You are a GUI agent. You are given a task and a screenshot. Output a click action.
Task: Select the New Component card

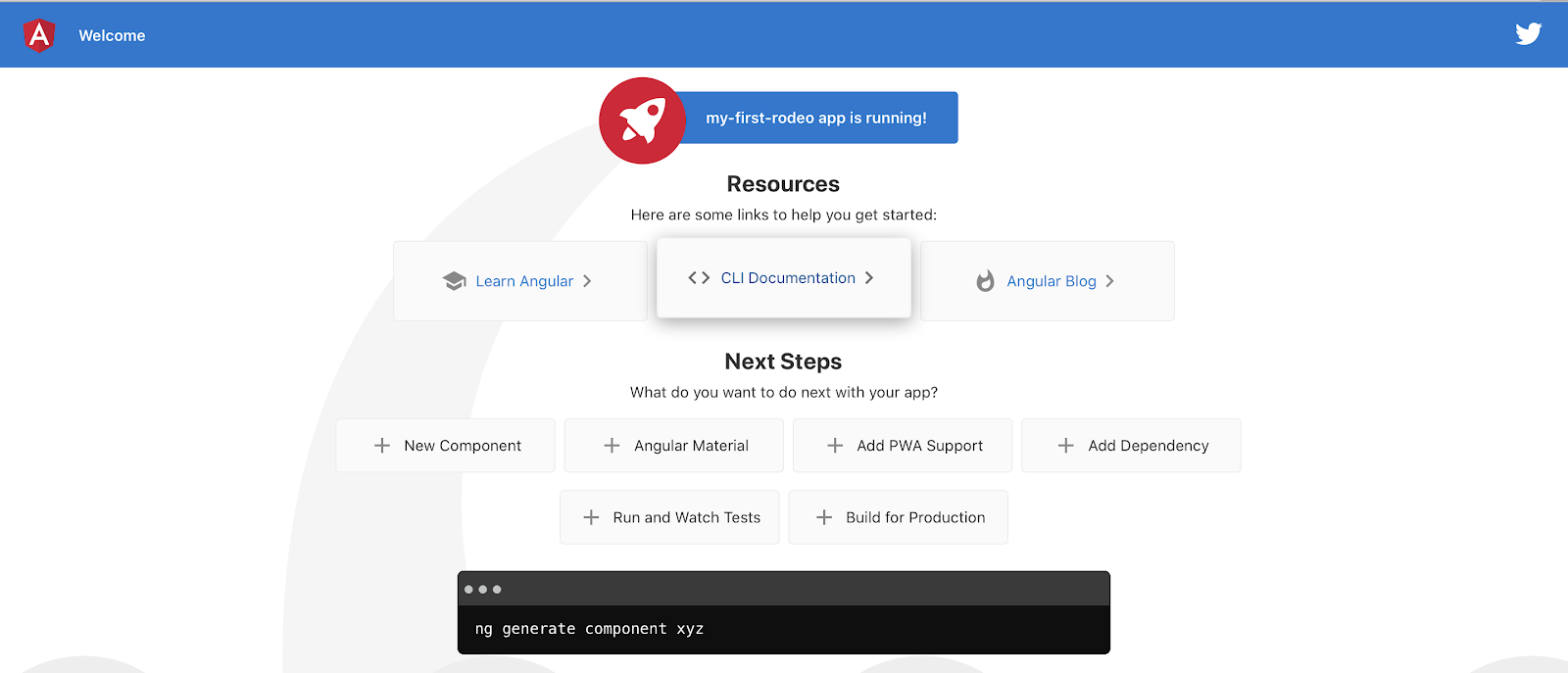(x=446, y=446)
